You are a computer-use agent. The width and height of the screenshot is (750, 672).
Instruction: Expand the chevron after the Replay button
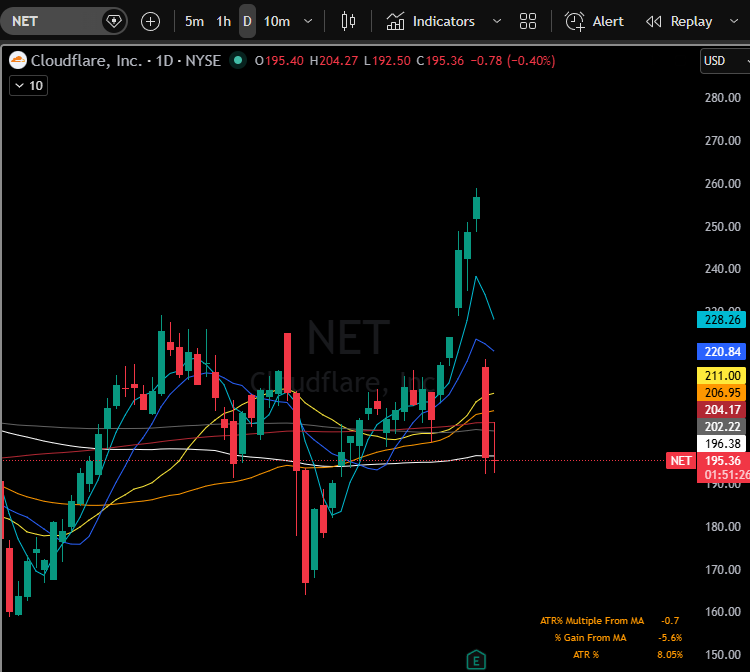(x=734, y=22)
